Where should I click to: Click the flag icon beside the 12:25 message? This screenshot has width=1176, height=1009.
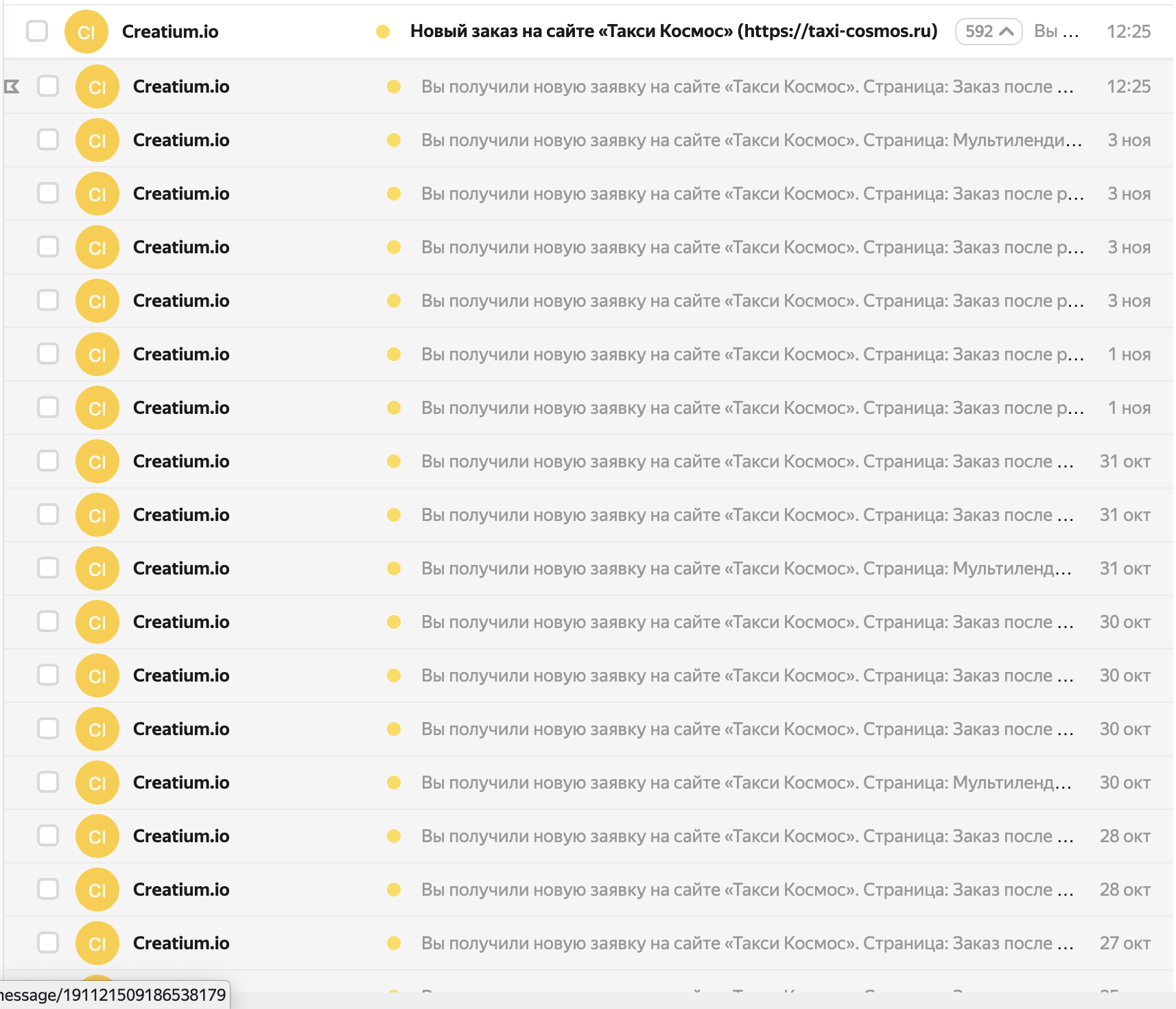pyautogui.click(x=12, y=86)
